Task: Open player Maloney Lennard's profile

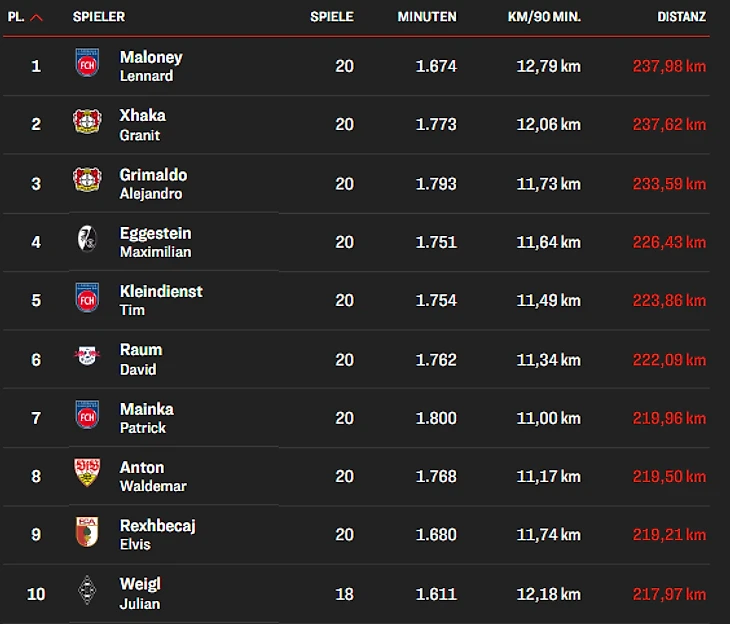Action: click(x=150, y=66)
